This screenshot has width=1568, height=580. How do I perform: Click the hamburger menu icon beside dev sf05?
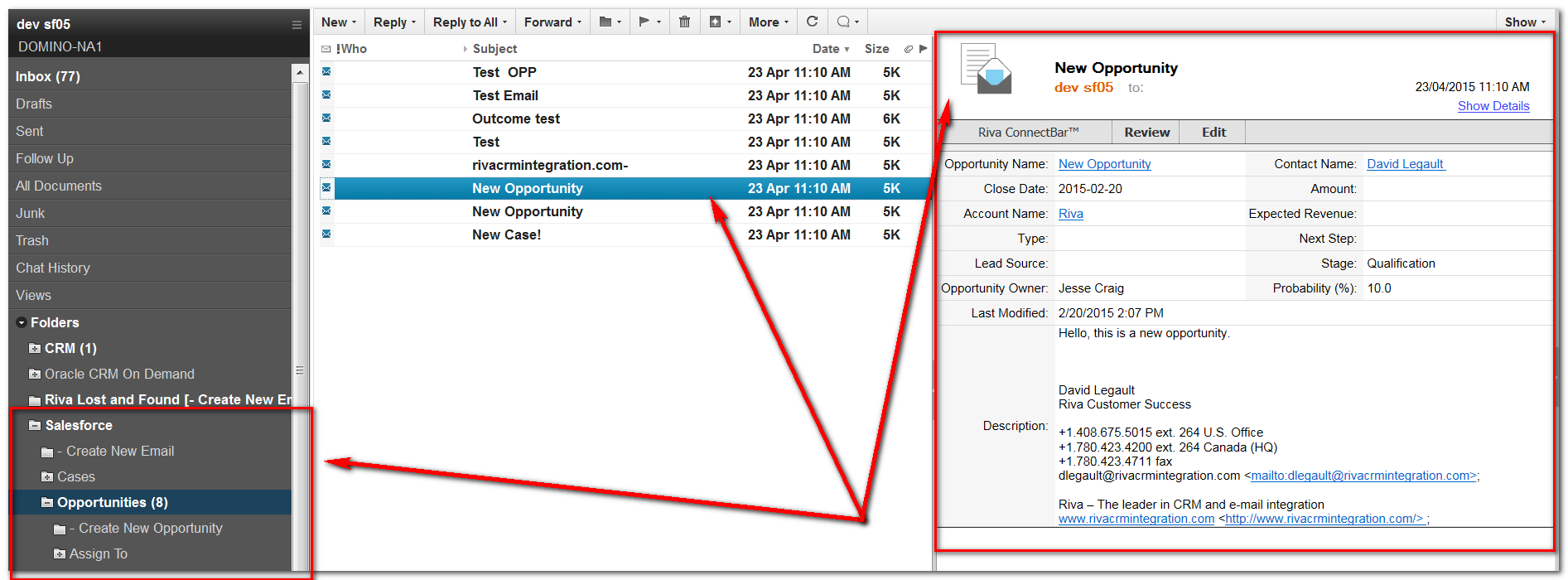[x=297, y=25]
